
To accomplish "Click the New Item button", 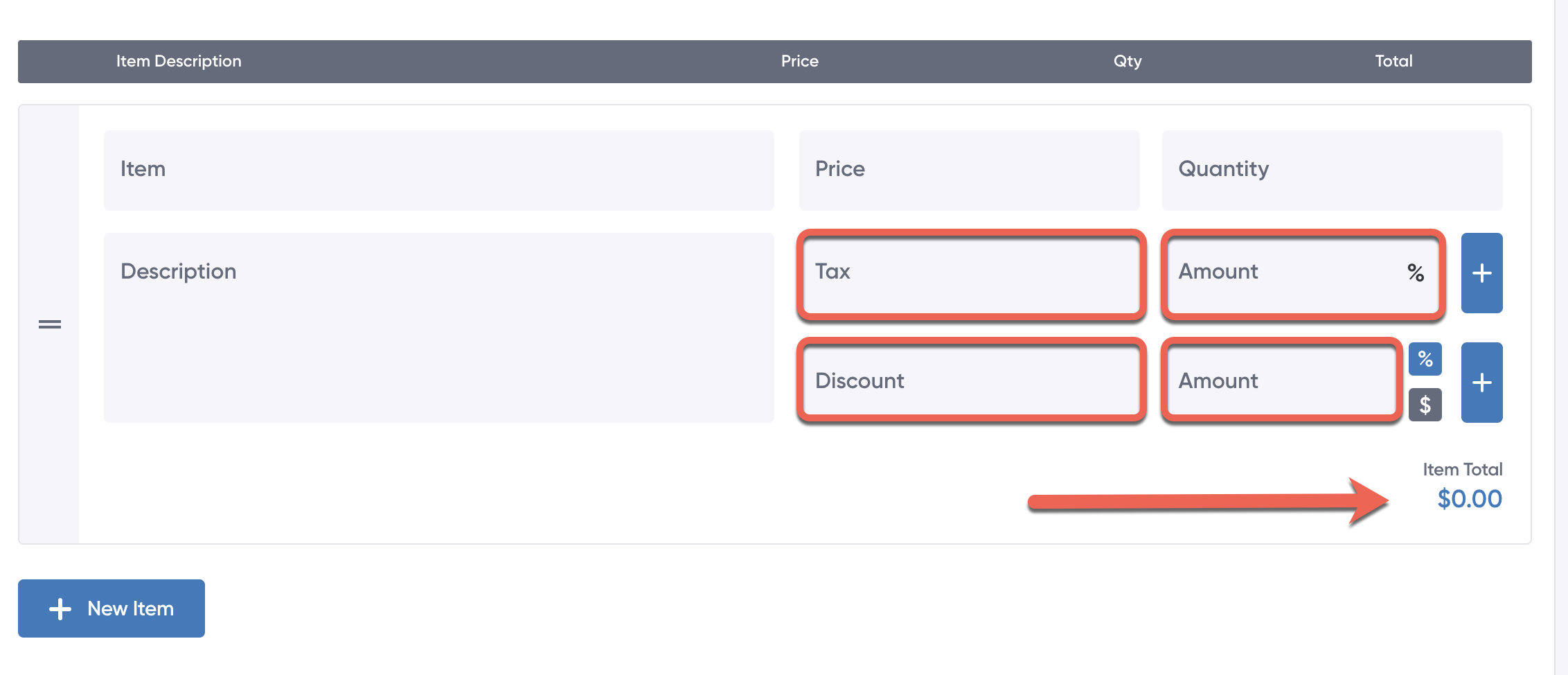I will [x=111, y=608].
